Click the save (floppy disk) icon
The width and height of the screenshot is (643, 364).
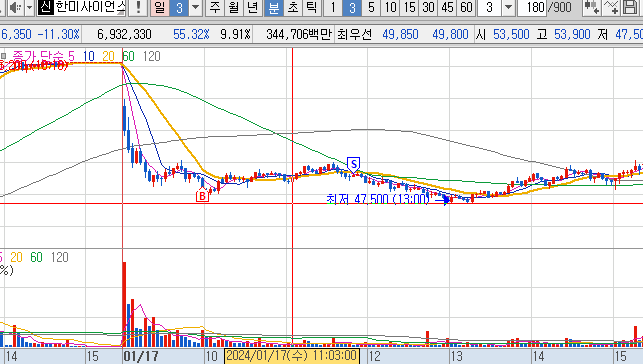point(630,7)
